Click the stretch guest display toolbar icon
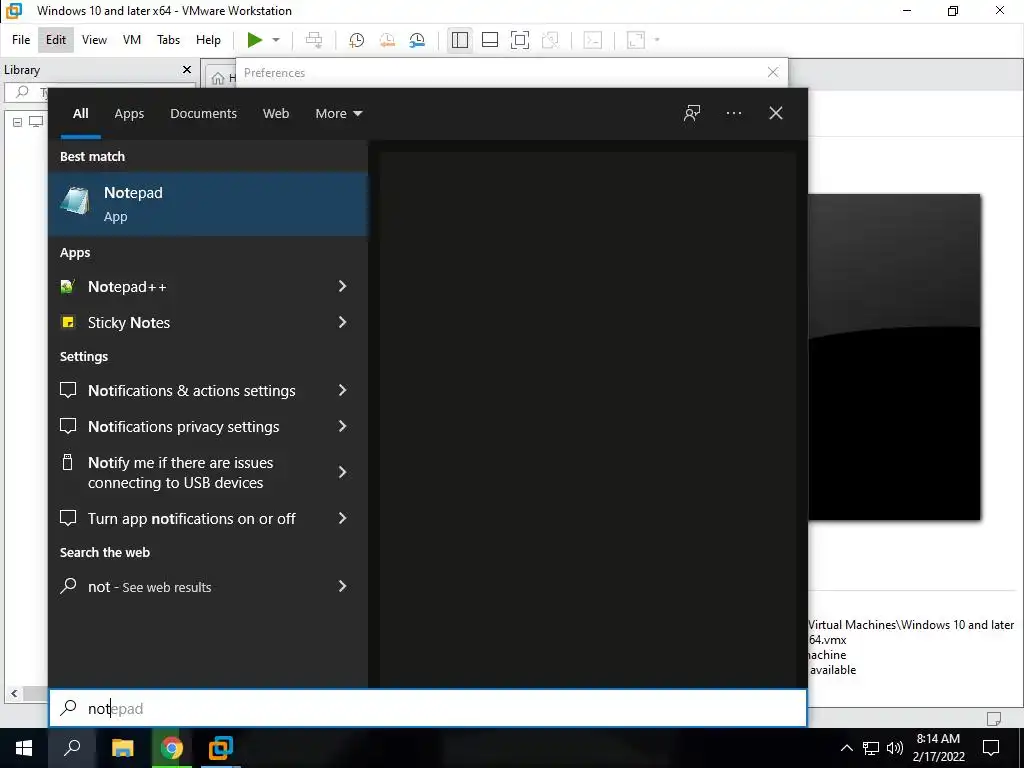The height and width of the screenshot is (768, 1024). pyautogui.click(x=635, y=40)
